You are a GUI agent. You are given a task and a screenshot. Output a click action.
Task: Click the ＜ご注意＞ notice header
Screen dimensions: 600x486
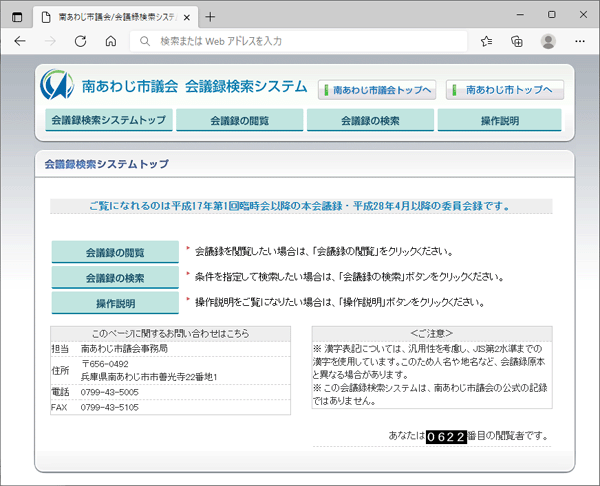[x=432, y=334]
